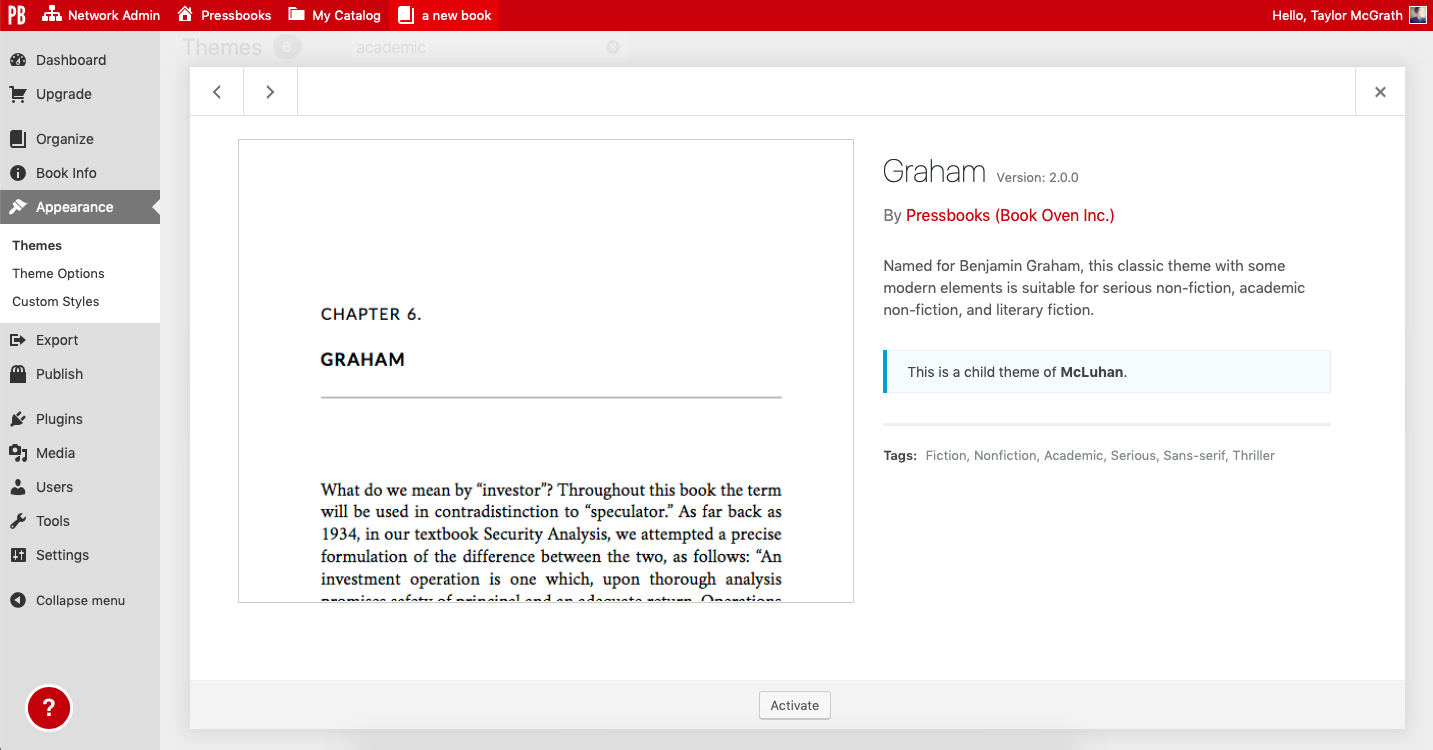Image resolution: width=1433 pixels, height=750 pixels.
Task: Open Network Admin in top bar
Action: coord(101,15)
